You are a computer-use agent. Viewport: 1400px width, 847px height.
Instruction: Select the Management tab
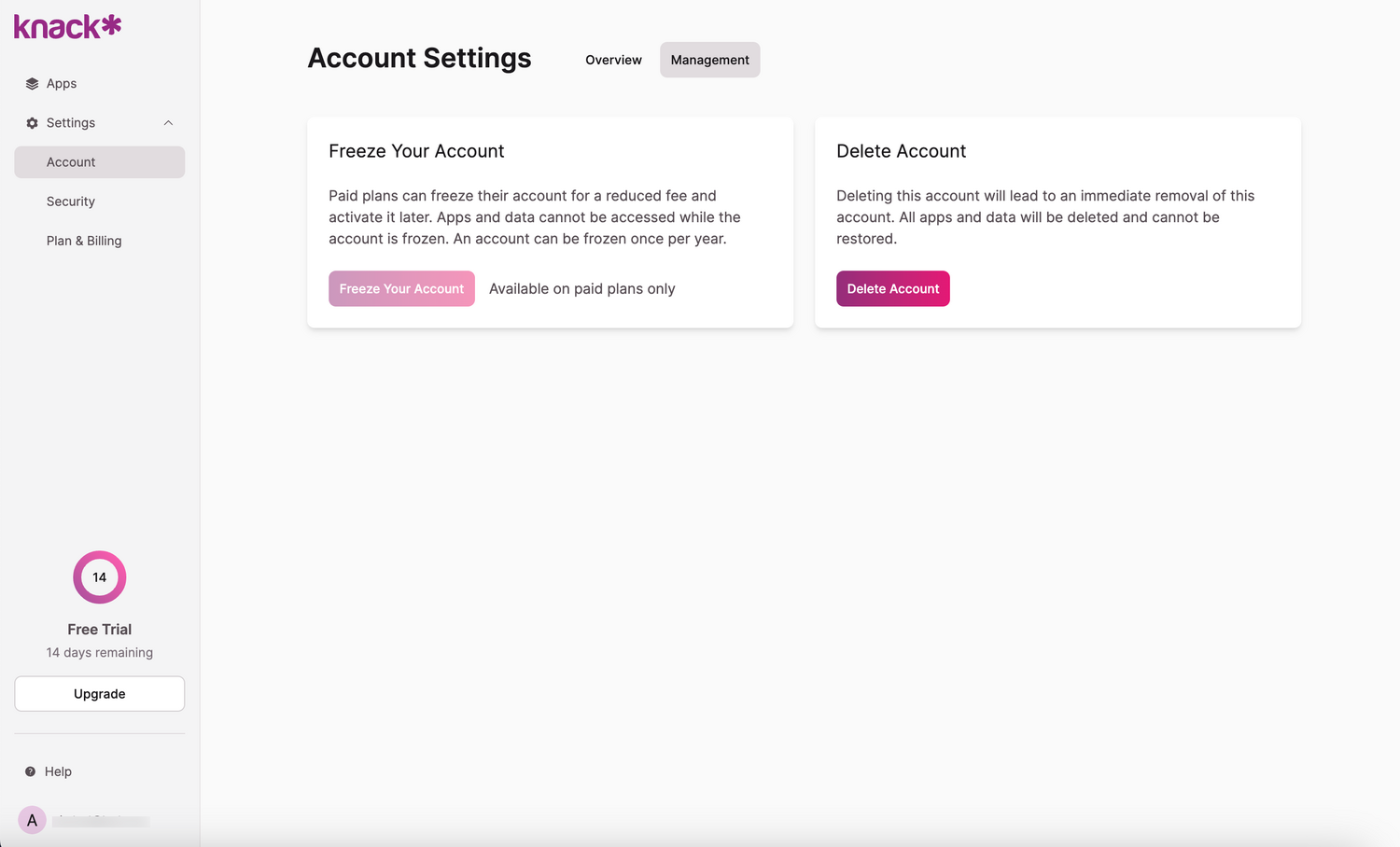click(x=709, y=60)
